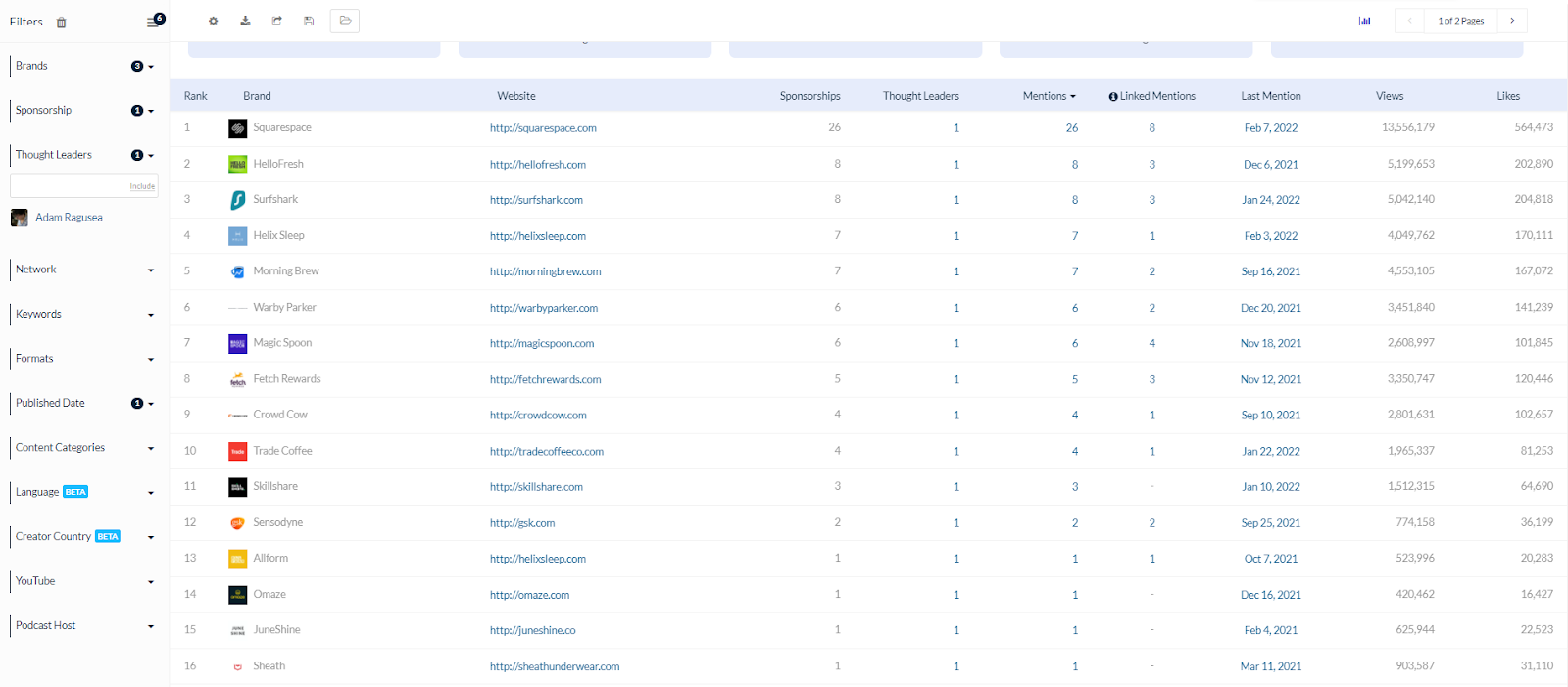Screen dimensions: 1568x687
Task: Open the Adam Ragusea thought leader link
Action: [69, 218]
